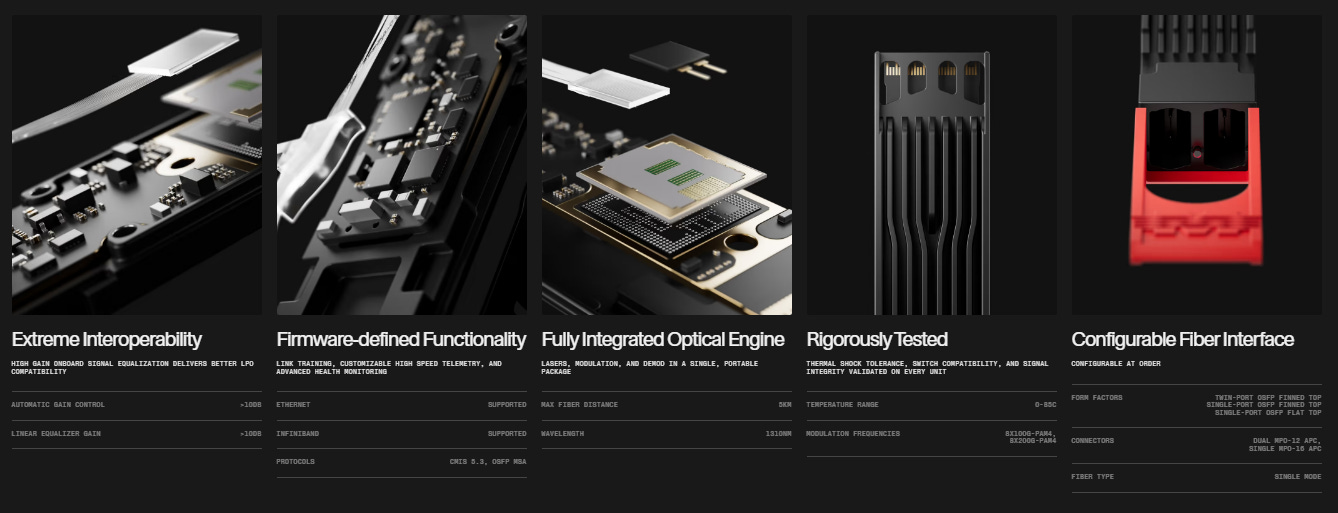Click the "Single-port OSFP finned top" value
This screenshot has height=513, width=1338.
tap(1264, 405)
